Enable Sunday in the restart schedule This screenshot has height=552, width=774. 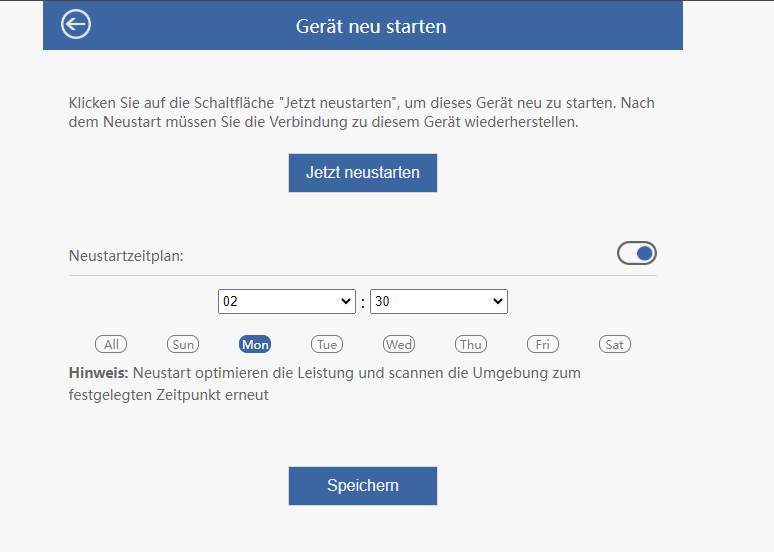[x=183, y=344]
